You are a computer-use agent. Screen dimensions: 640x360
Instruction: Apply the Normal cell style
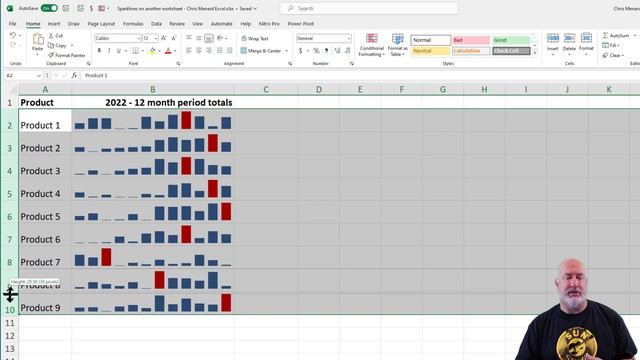[x=430, y=40]
